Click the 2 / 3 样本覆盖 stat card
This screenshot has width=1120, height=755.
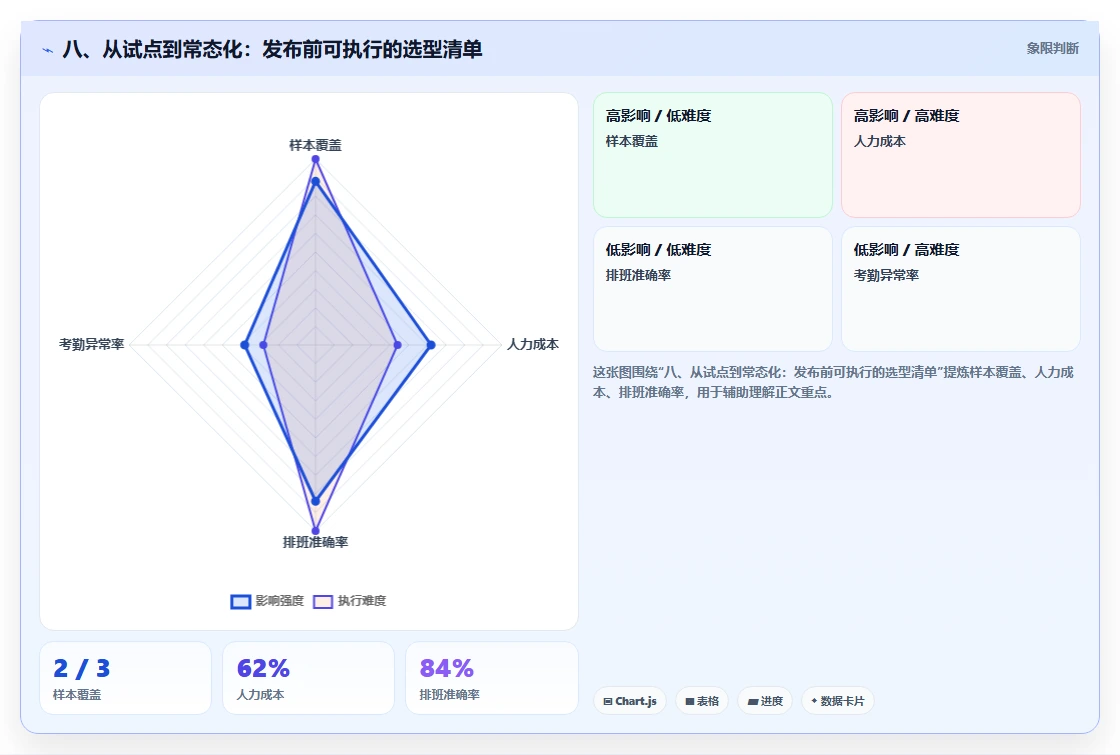[126, 678]
